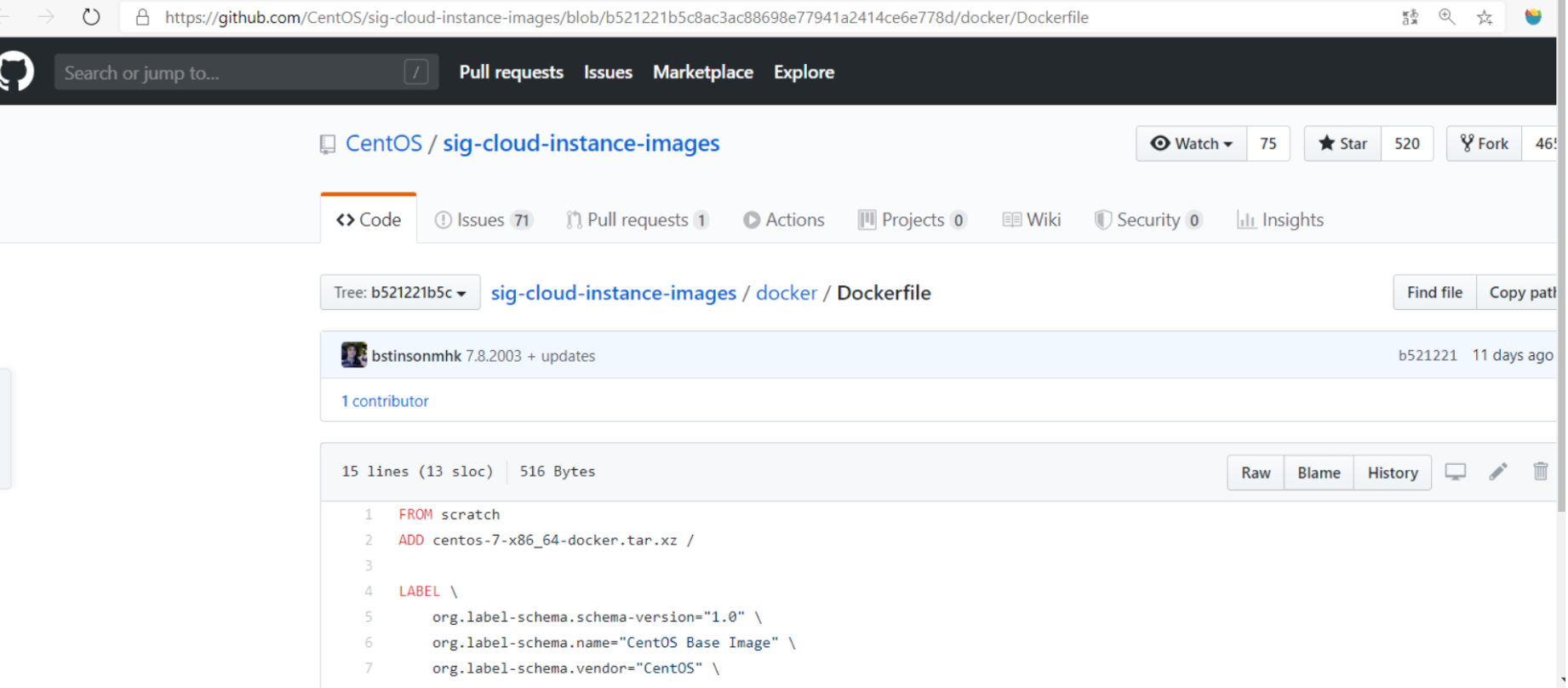The height and width of the screenshot is (688, 1568).
Task: Open the Code tab
Action: pyautogui.click(x=369, y=220)
